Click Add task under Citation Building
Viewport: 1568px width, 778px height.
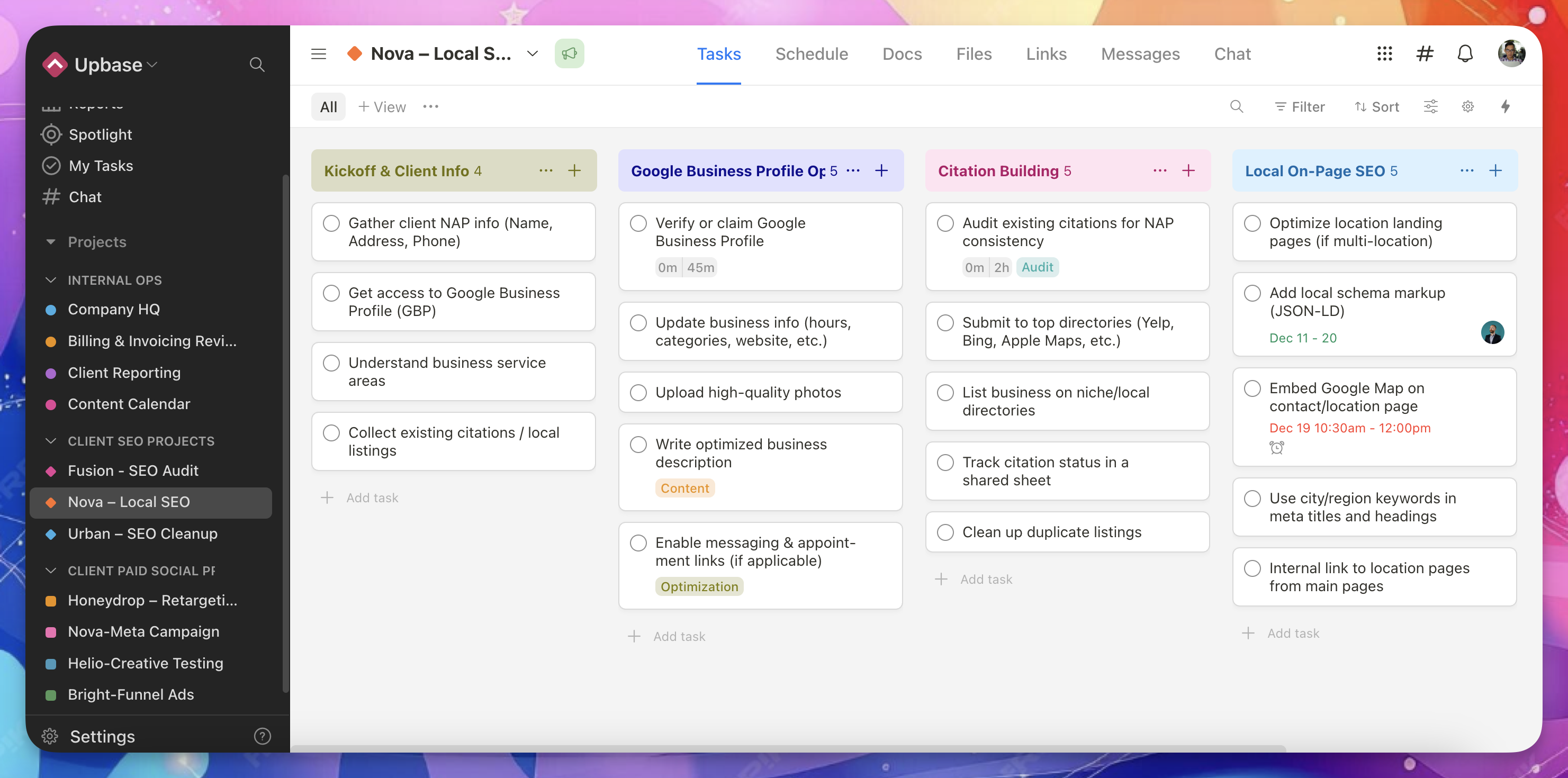coord(986,579)
